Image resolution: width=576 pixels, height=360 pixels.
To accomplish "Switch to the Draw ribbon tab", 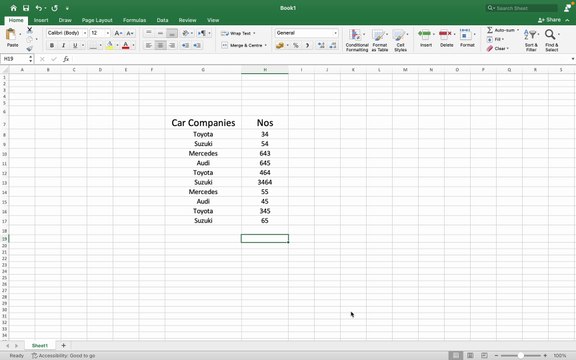I will coord(65,20).
